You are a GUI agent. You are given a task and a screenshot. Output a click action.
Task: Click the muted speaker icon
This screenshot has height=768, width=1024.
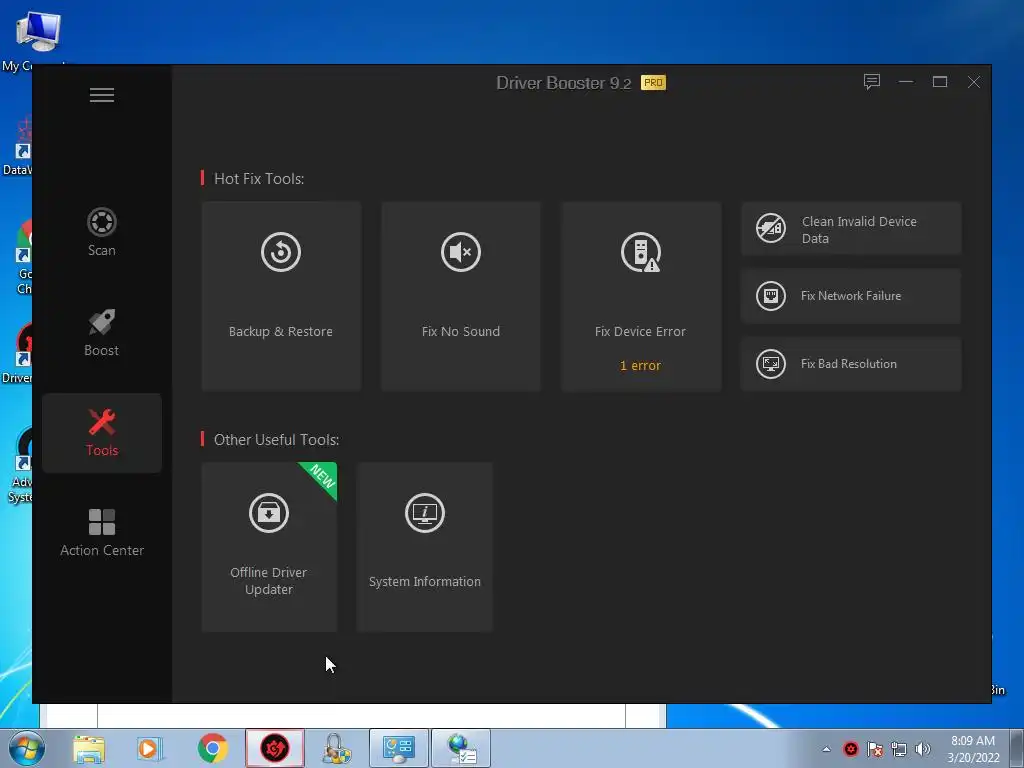460,251
